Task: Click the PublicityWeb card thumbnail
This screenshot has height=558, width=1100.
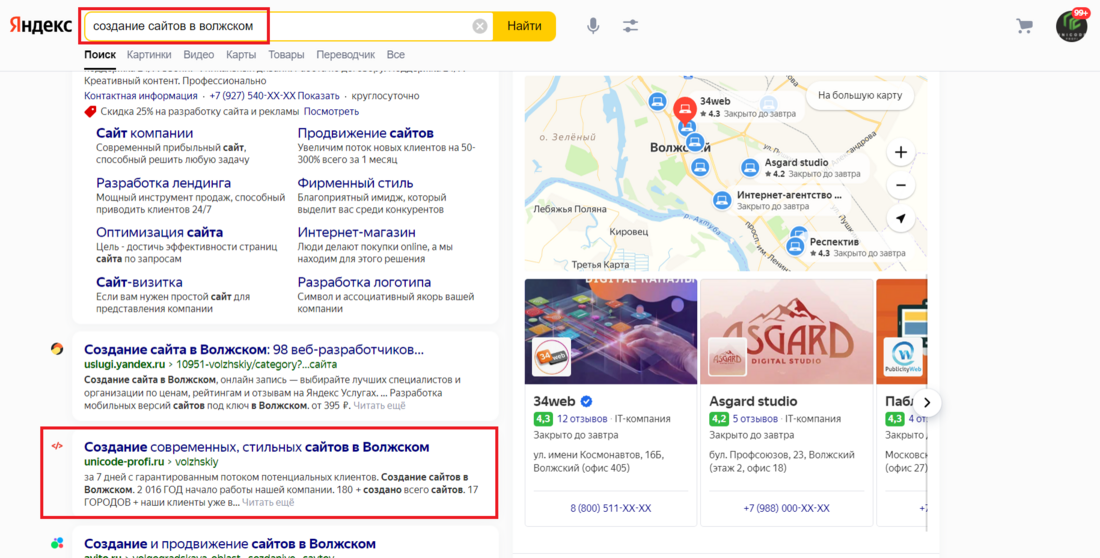Action: (902, 357)
